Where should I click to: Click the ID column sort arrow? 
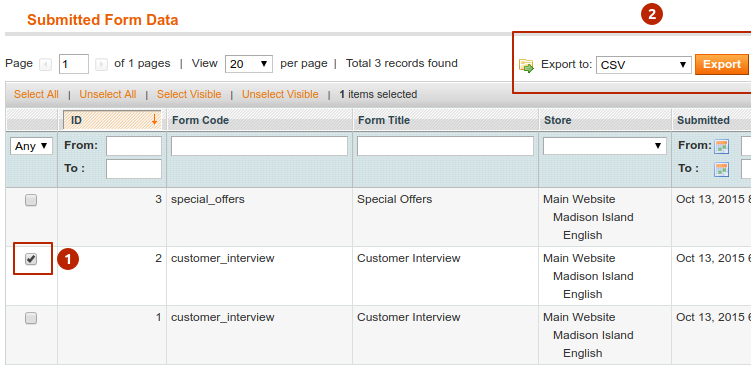pos(154,120)
